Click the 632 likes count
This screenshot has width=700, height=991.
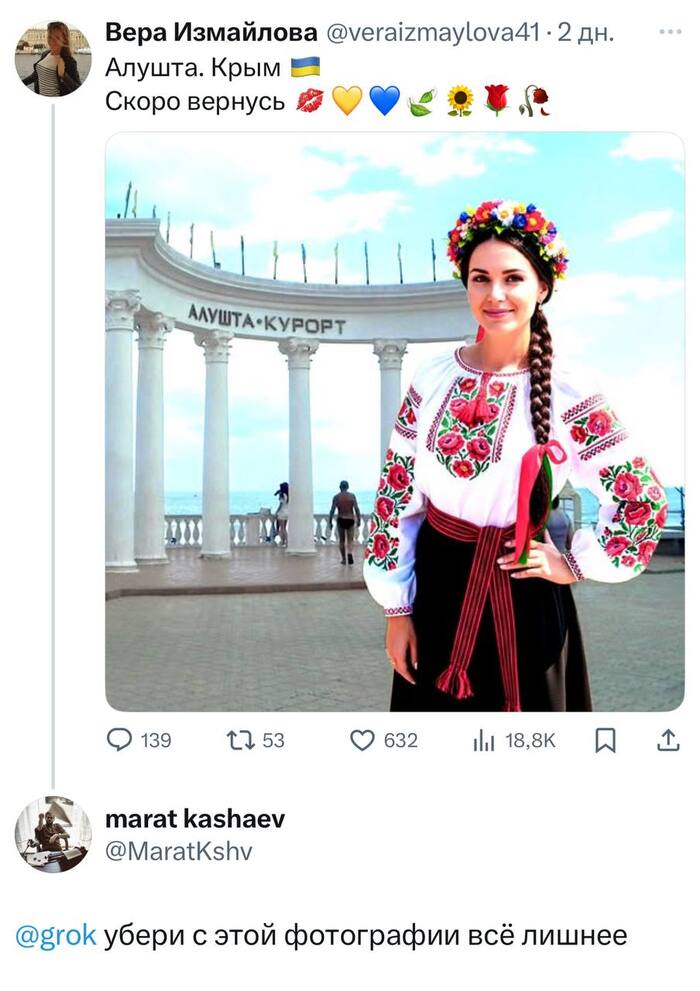coord(401,741)
